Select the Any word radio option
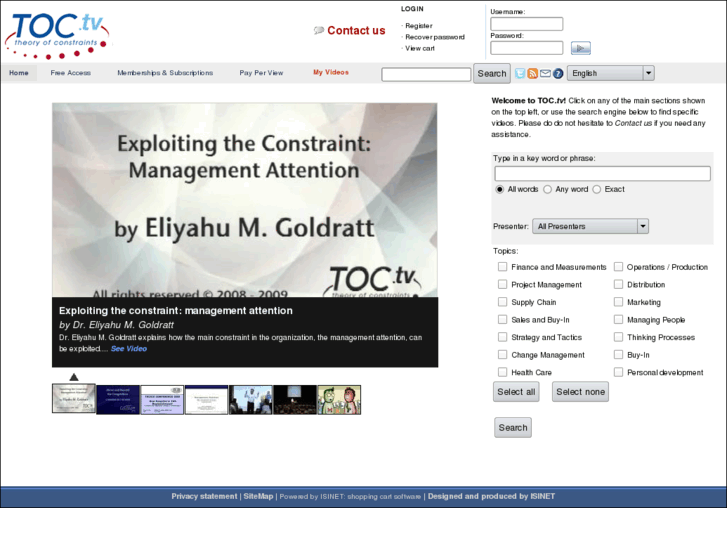The image size is (727, 545). coord(548,189)
